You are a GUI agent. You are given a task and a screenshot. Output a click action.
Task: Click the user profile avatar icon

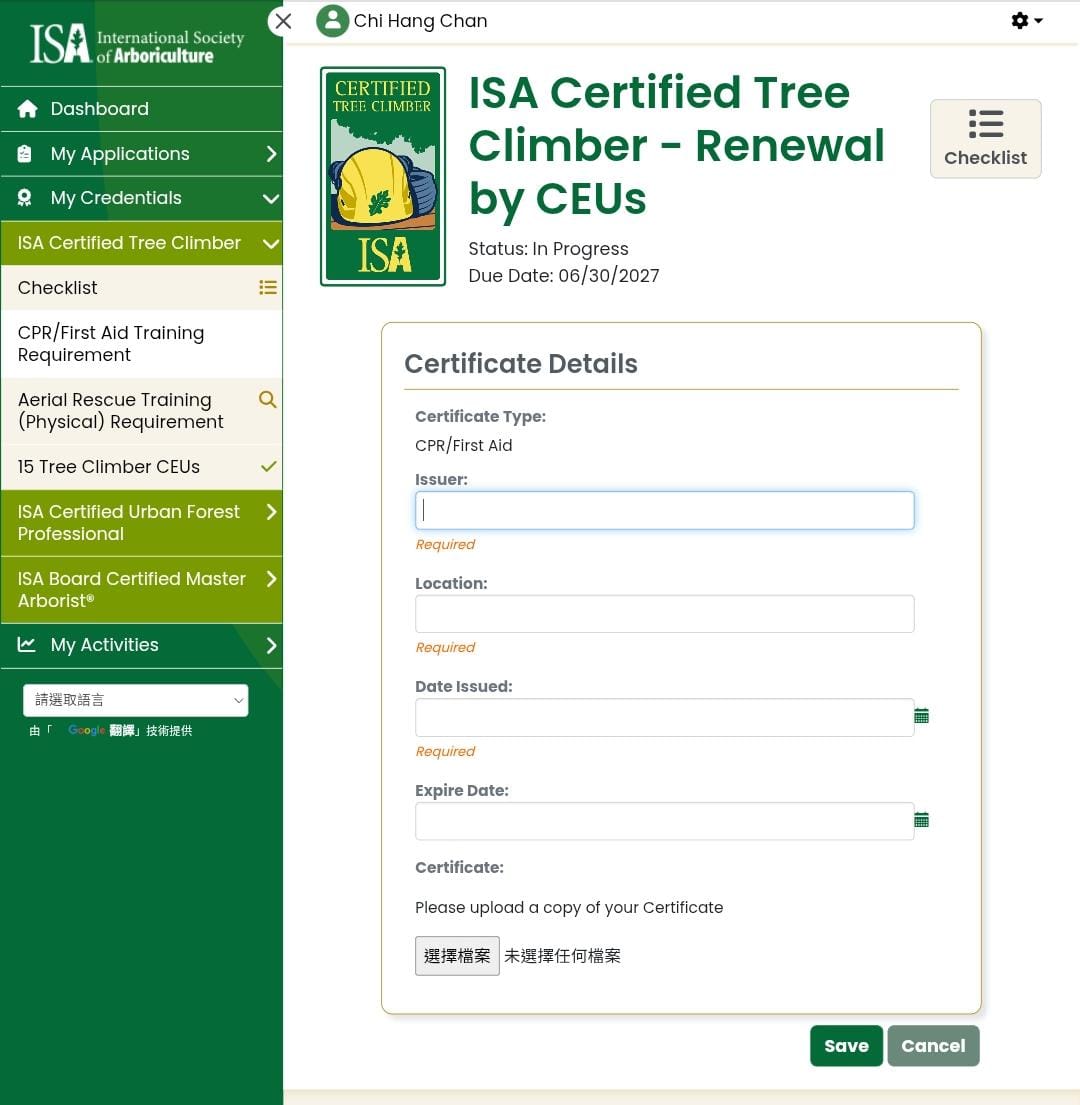coord(332,21)
